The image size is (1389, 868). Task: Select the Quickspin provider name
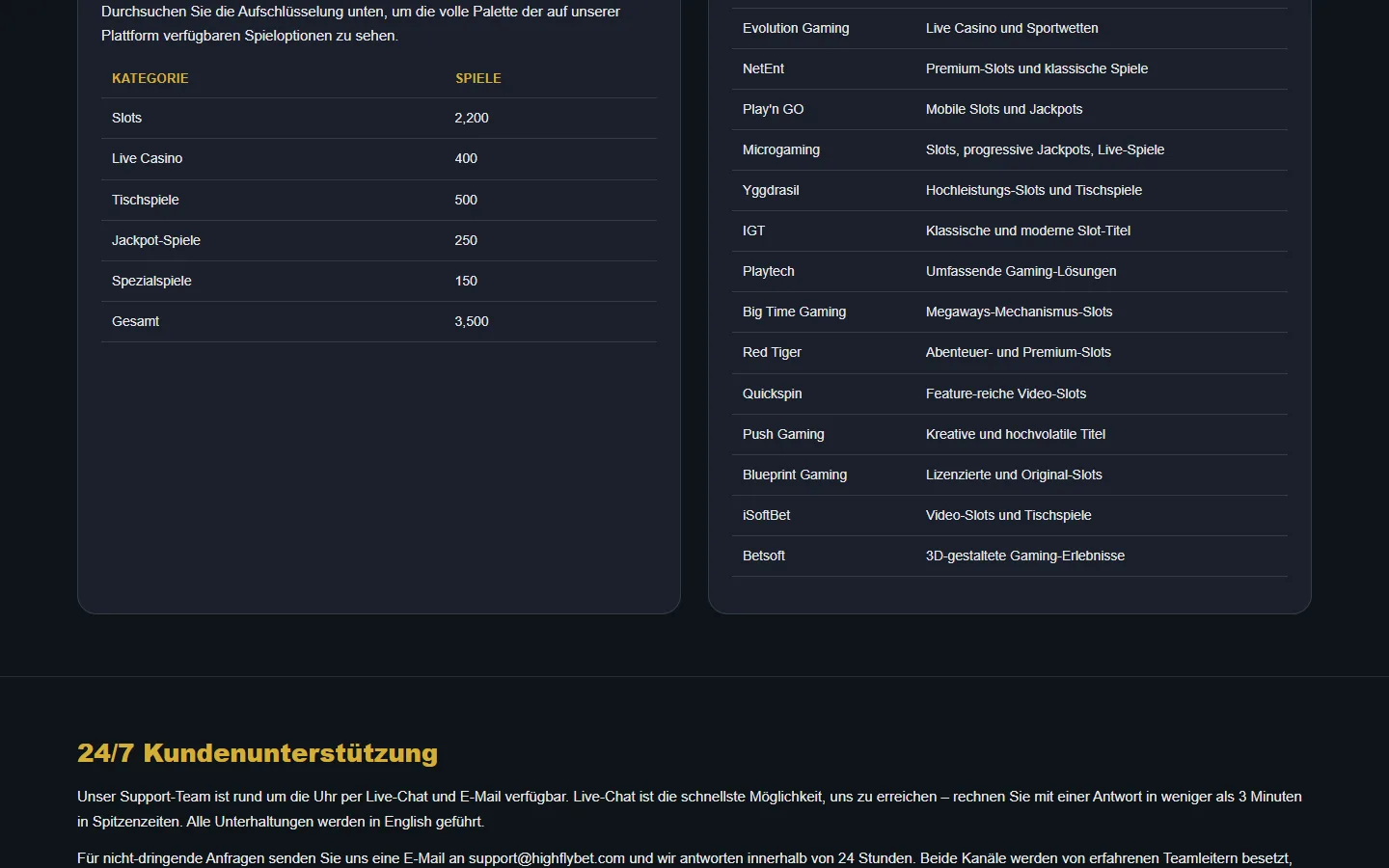coord(772,393)
